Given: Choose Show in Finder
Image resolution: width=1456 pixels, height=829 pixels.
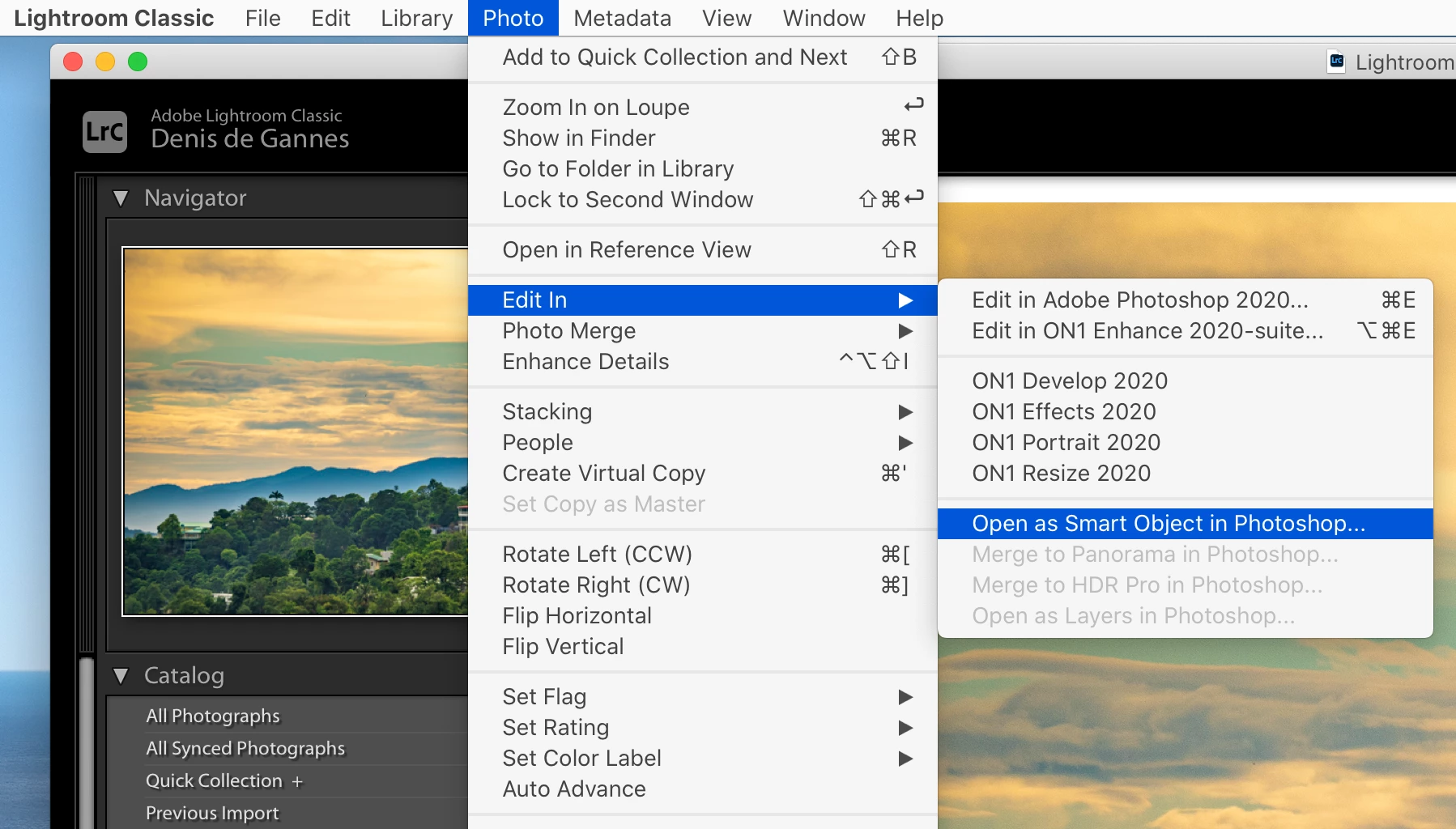Looking at the screenshot, I should coord(703,138).
